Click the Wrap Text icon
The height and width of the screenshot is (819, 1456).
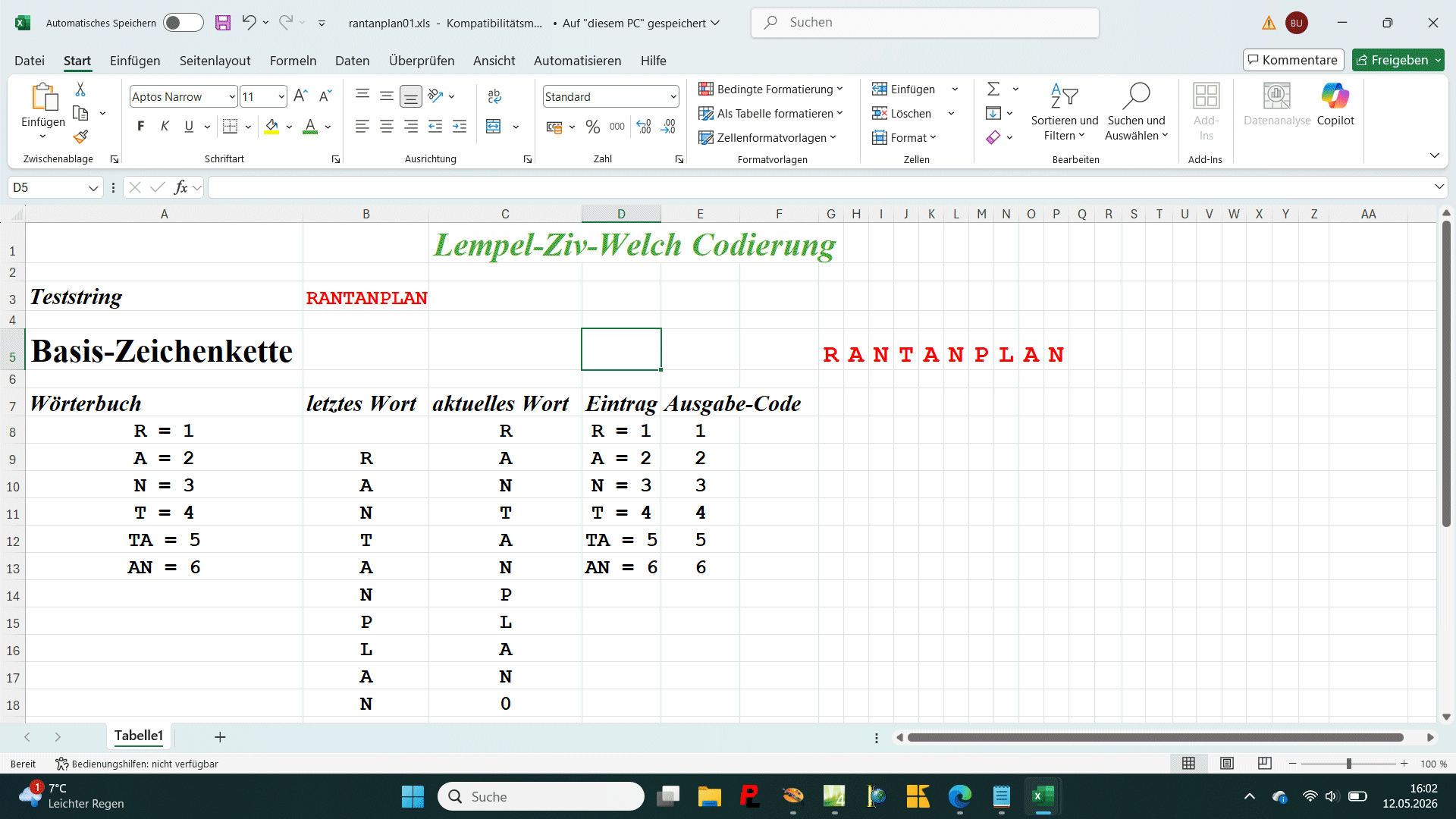pos(494,96)
